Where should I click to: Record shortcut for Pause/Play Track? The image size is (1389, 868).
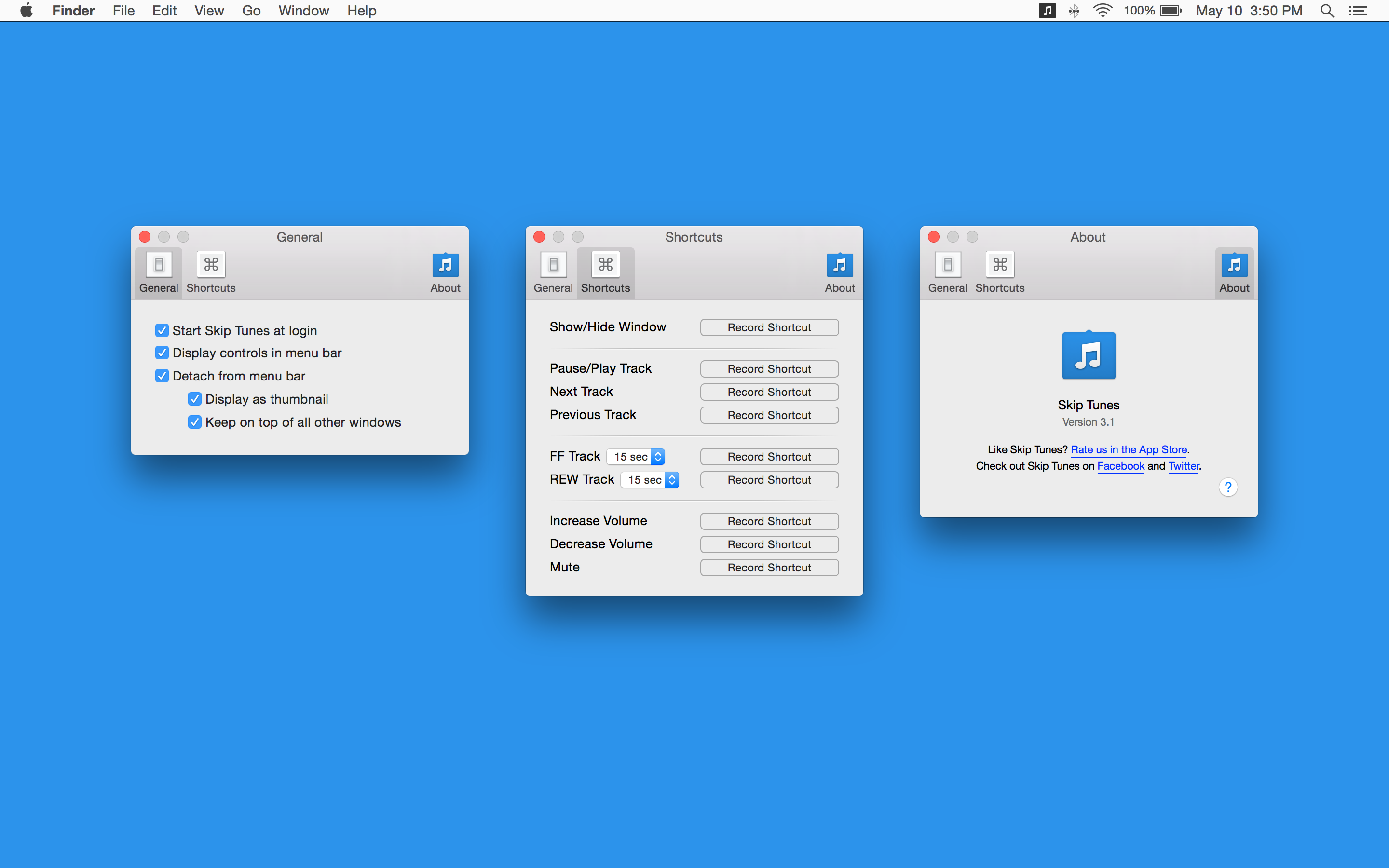click(x=769, y=369)
